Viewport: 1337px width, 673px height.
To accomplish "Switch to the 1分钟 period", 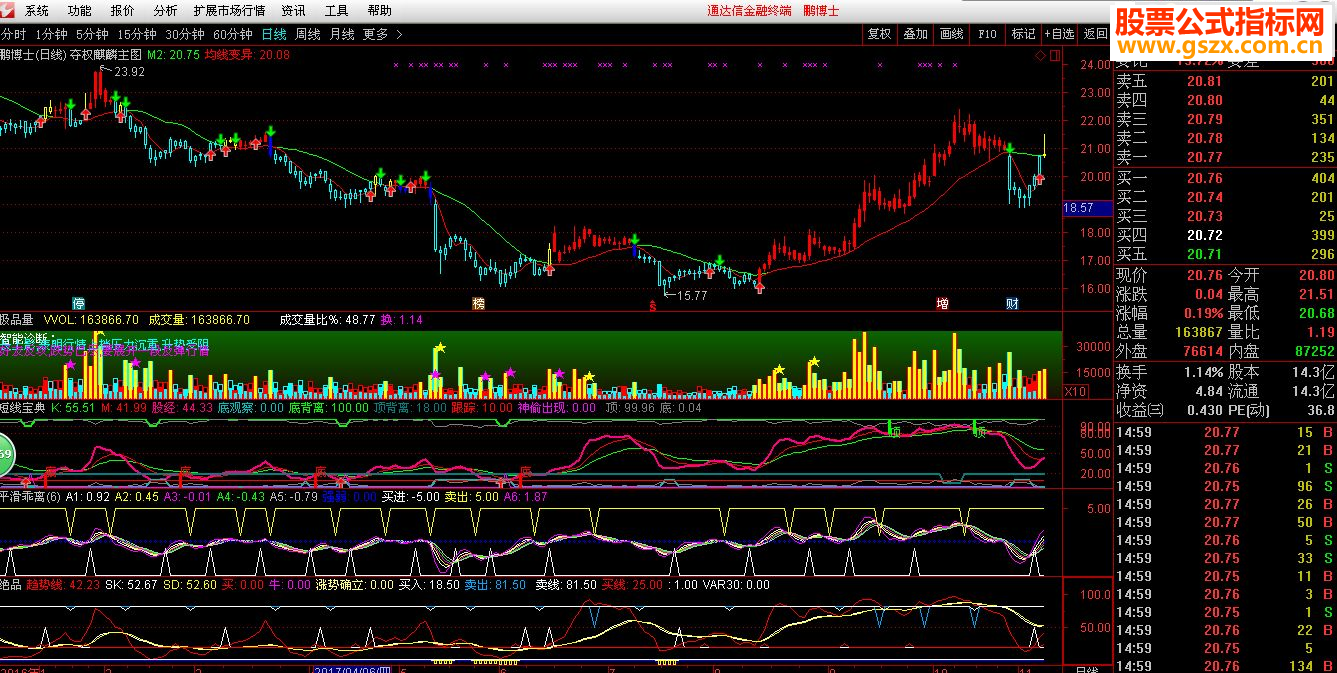I will [x=51, y=34].
